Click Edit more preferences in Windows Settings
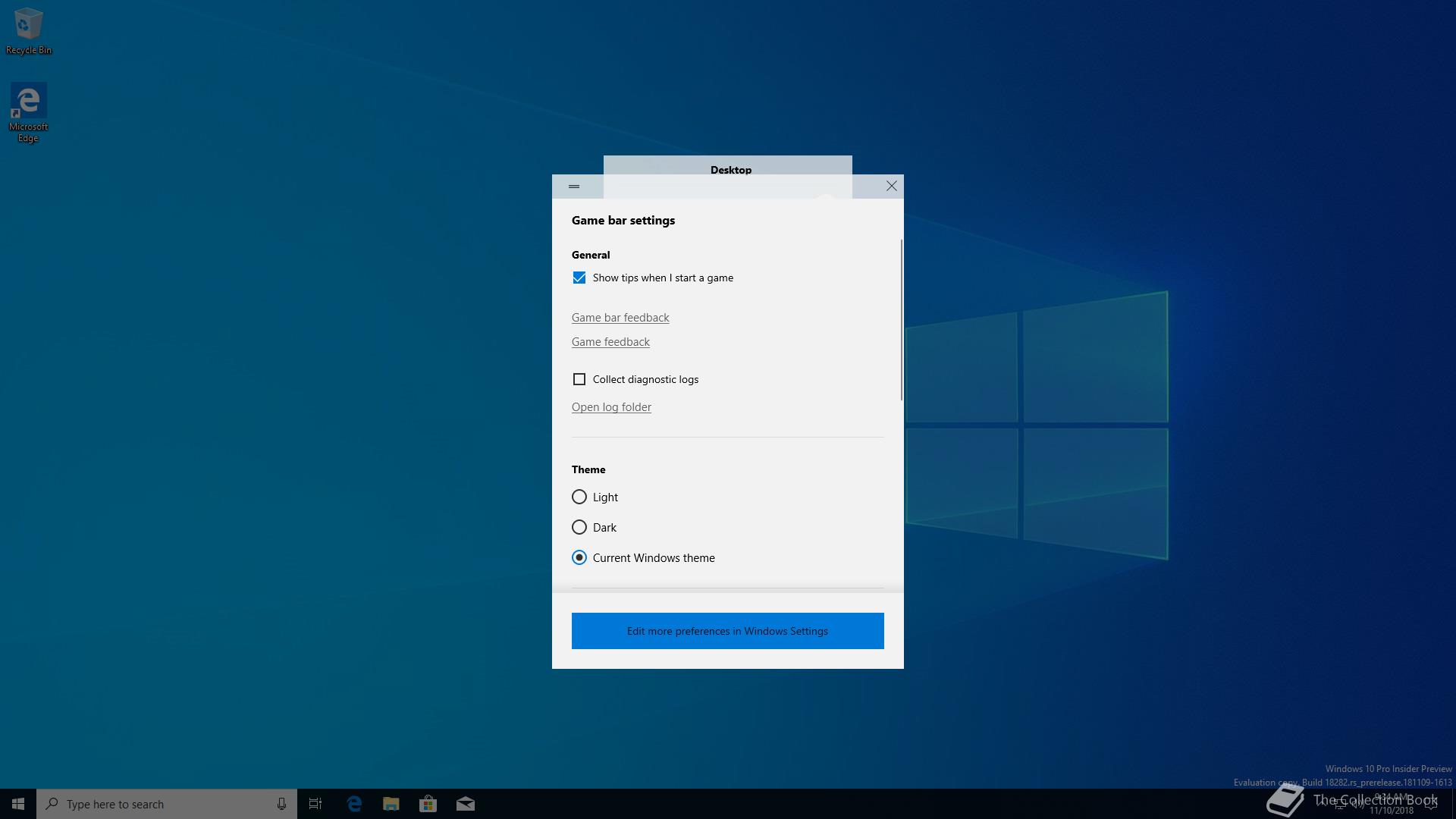The height and width of the screenshot is (819, 1456). [728, 631]
